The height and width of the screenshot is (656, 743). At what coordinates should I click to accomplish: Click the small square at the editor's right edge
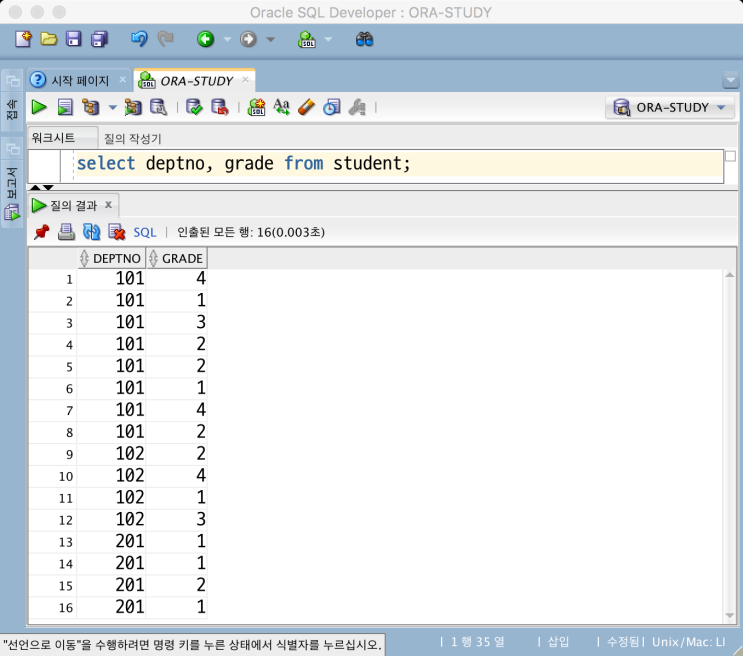click(x=730, y=156)
